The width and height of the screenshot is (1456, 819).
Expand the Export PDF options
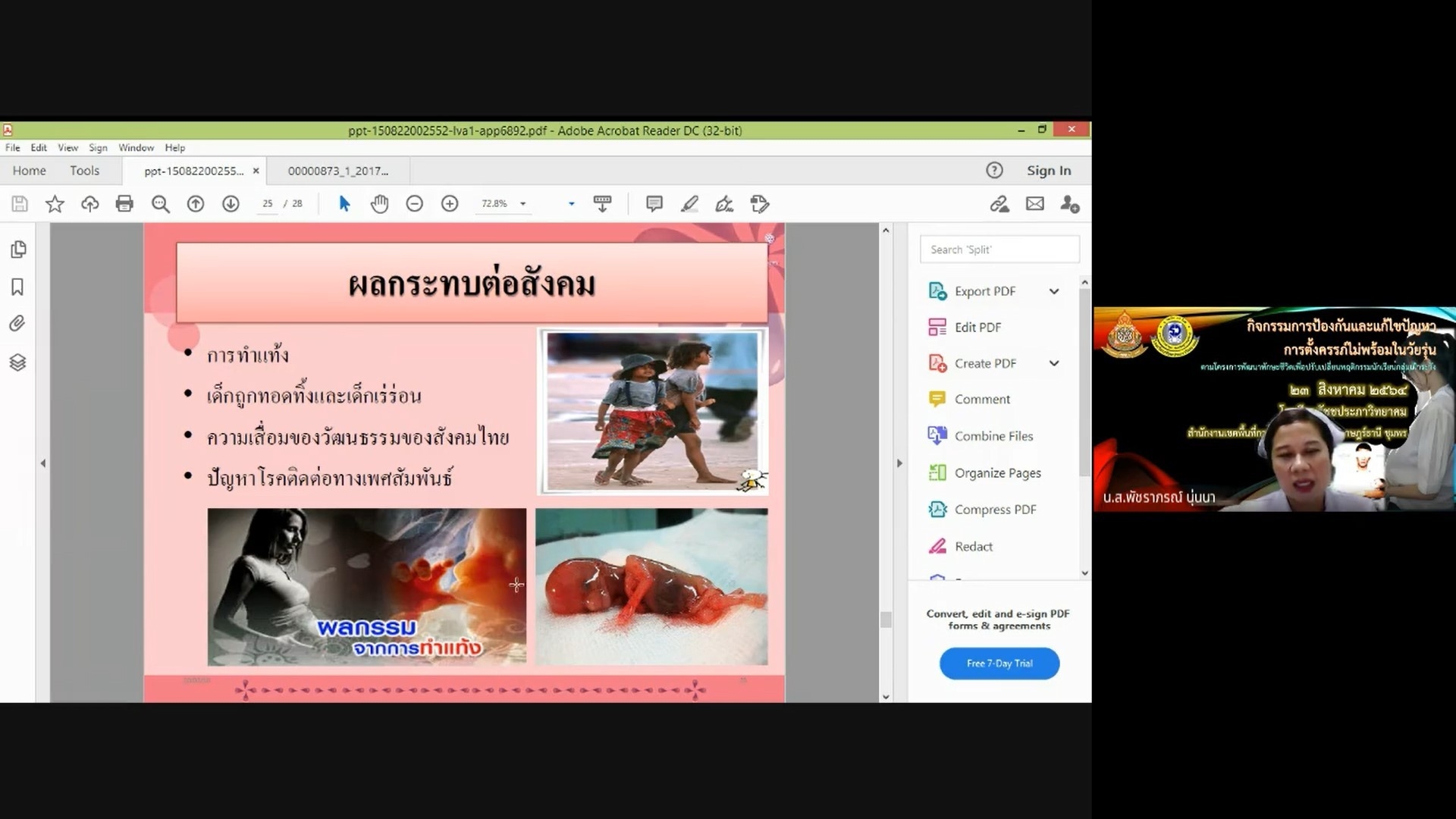pyautogui.click(x=1054, y=291)
